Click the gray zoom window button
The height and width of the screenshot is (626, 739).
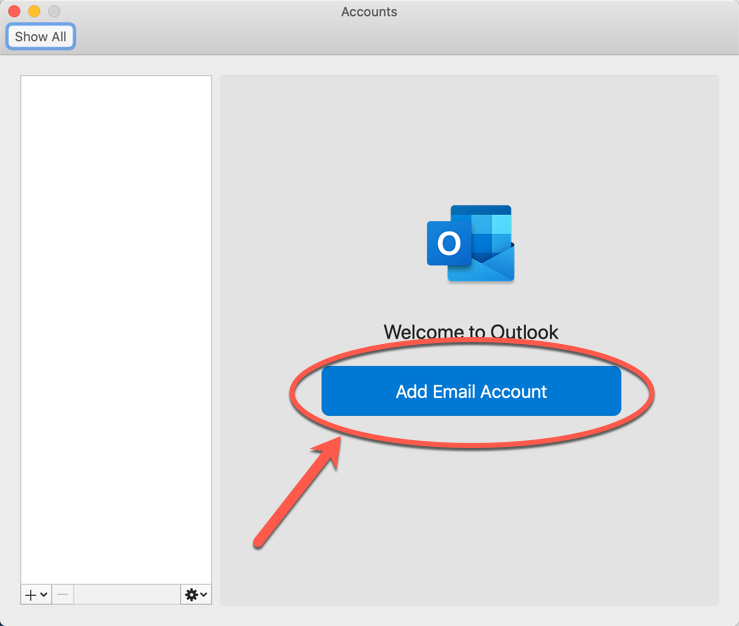point(54,11)
